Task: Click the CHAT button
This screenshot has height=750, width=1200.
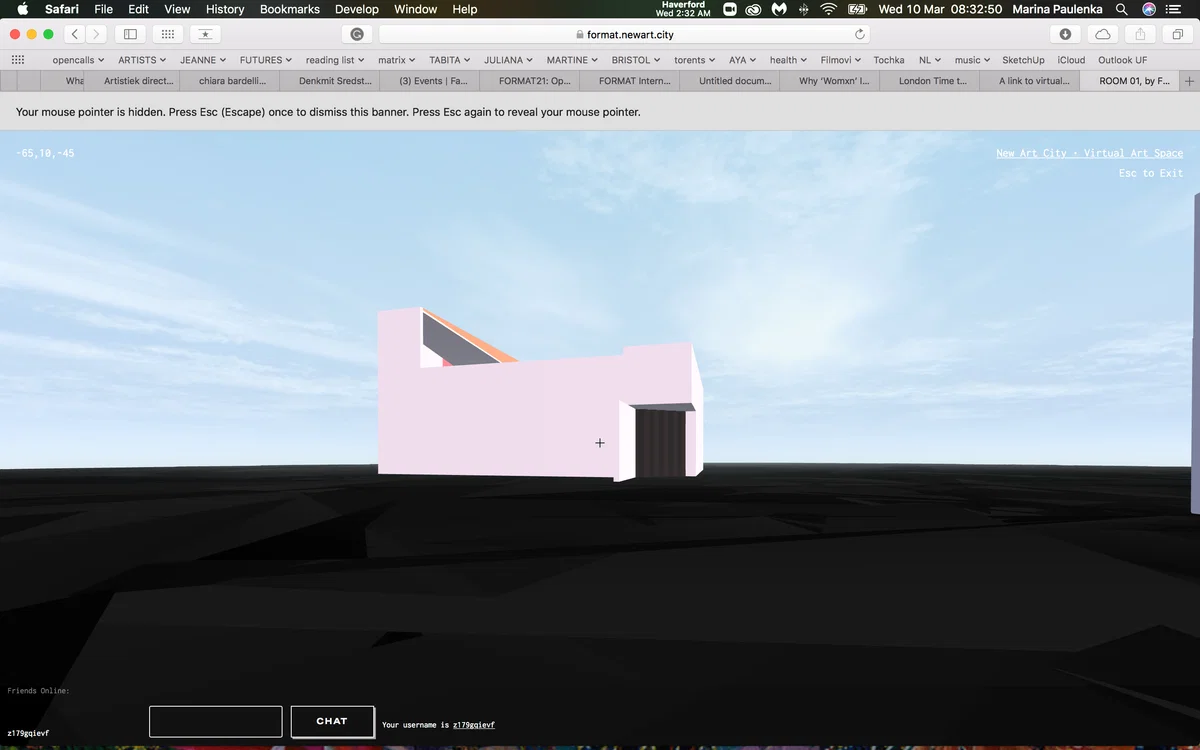Action: 332,721
